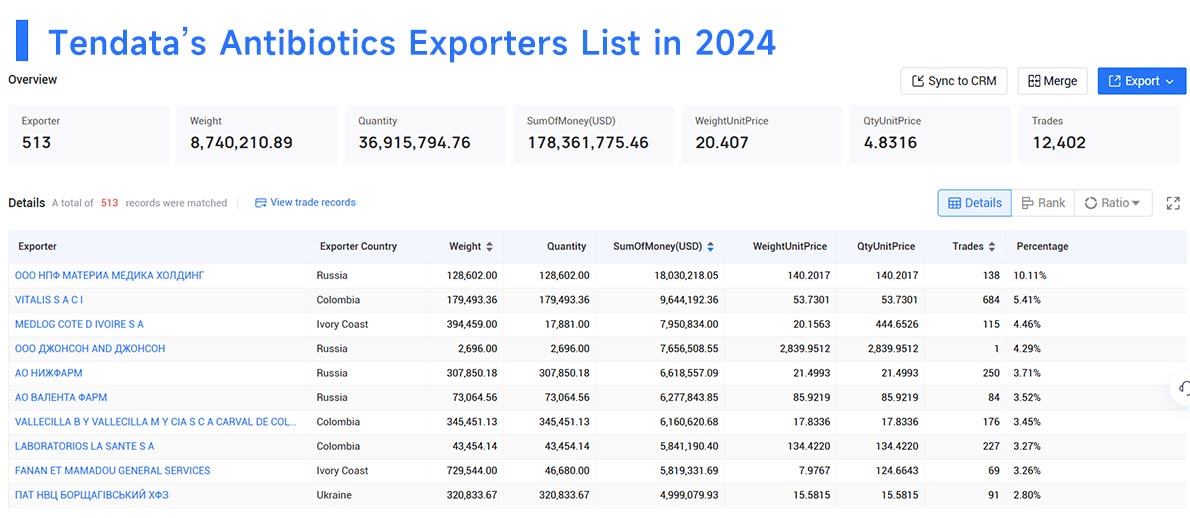
Task: Open exporter ООО ДЖОНСОН AND ДЖОНСОН
Action: (x=90, y=348)
